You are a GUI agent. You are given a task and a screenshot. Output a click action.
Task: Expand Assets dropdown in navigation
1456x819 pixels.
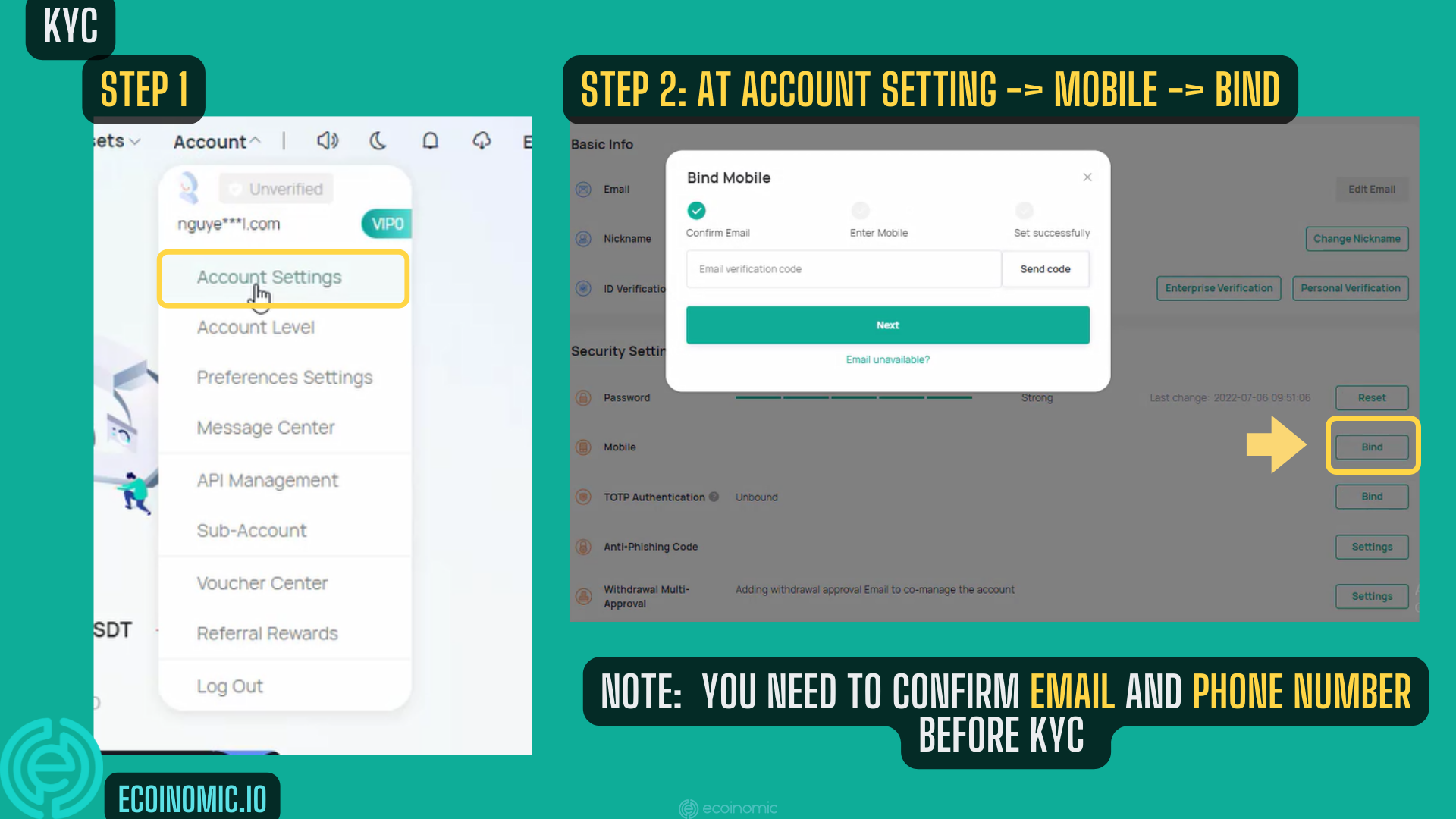click(115, 139)
